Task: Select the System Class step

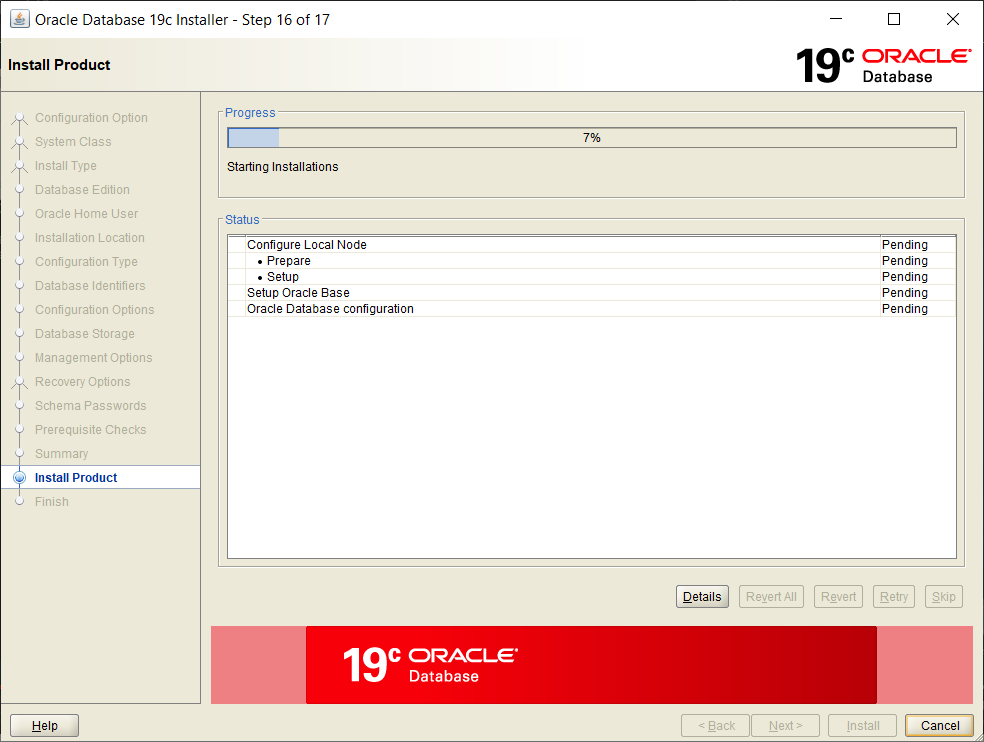Action: coord(73,142)
